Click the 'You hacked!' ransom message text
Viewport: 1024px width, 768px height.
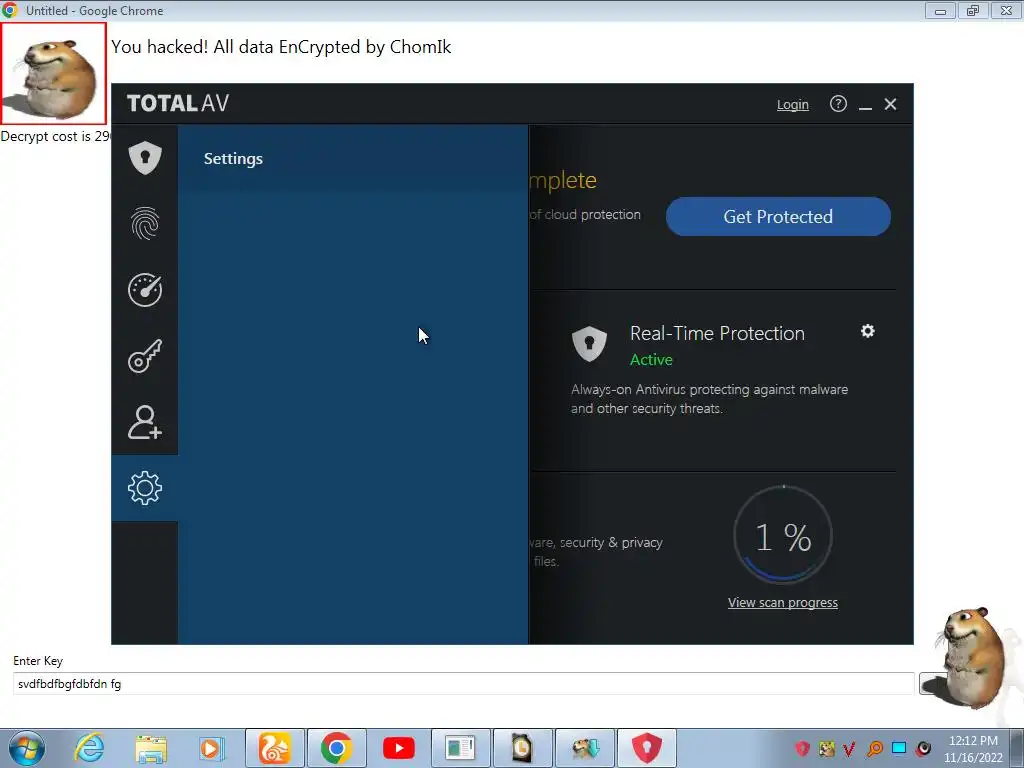[281, 47]
